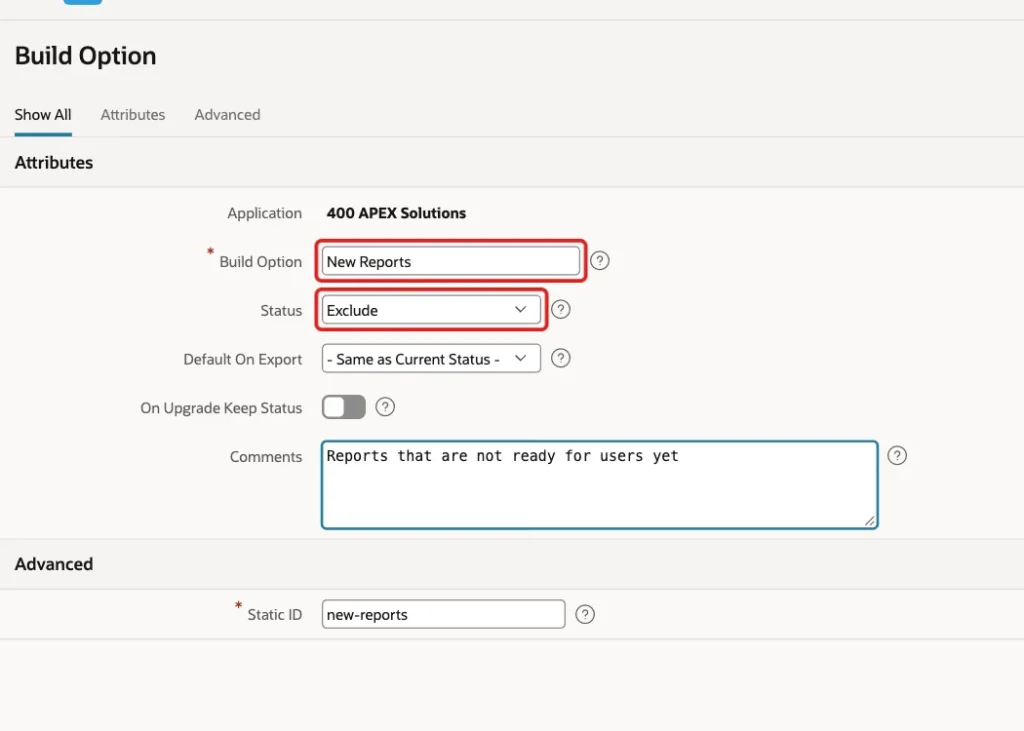Switch to the Show All tab

tap(43, 115)
